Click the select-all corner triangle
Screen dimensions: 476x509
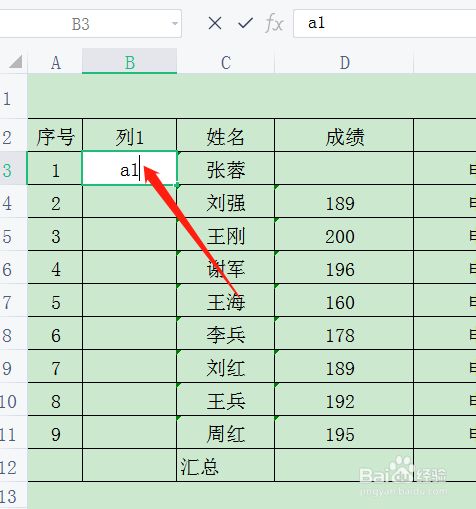pyautogui.click(x=15, y=62)
